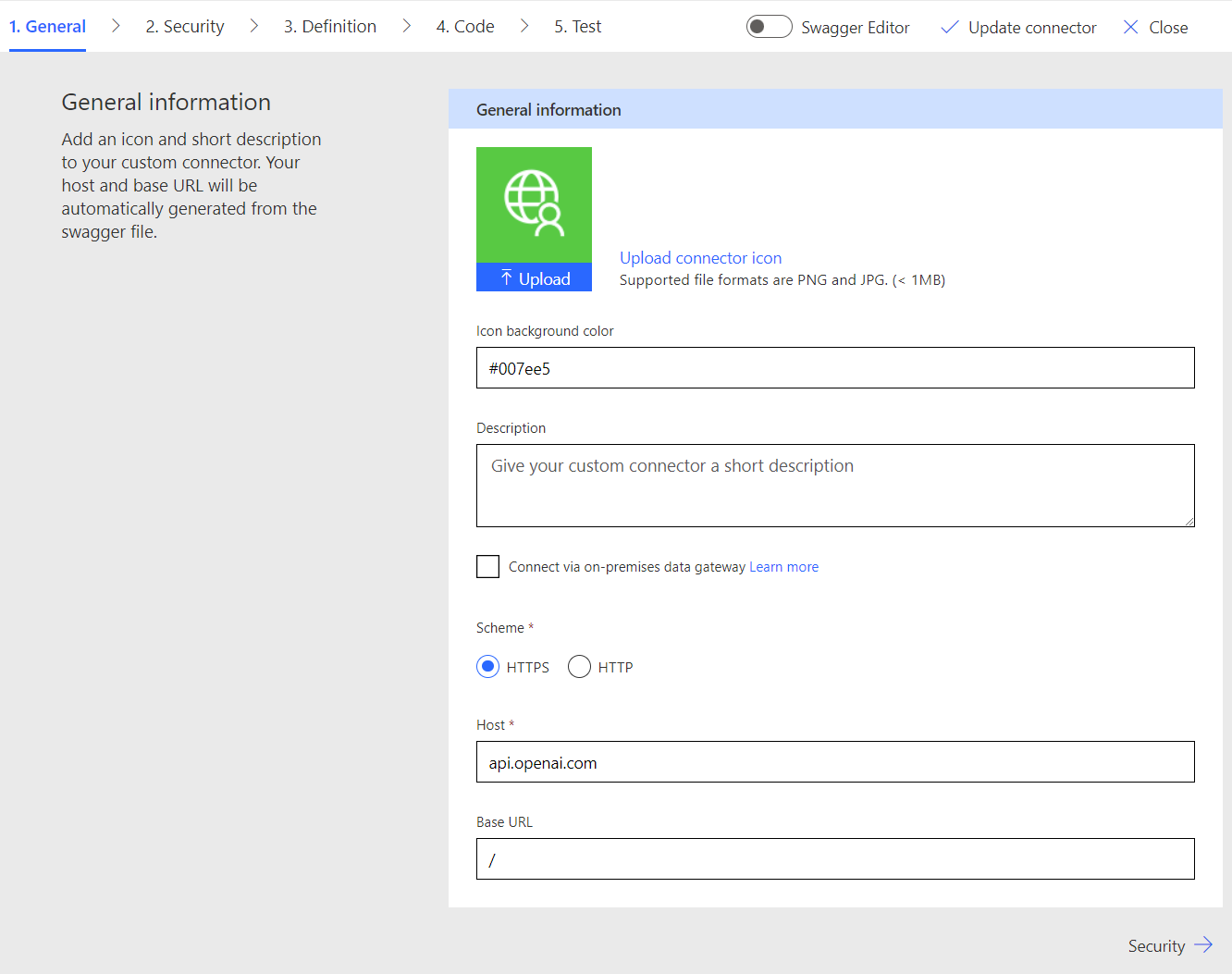Click chevron between General and Security

click(x=116, y=26)
